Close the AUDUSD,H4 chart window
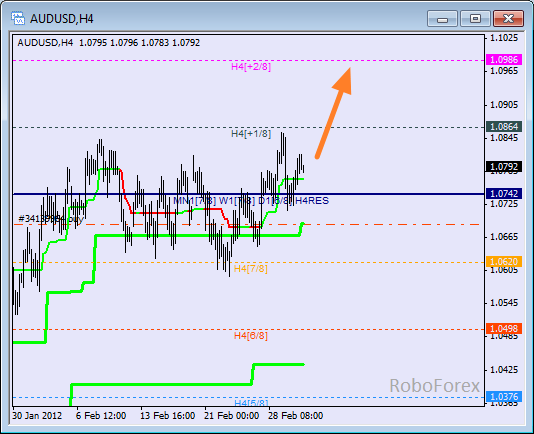Viewport: 534px width, 434px height. point(508,19)
